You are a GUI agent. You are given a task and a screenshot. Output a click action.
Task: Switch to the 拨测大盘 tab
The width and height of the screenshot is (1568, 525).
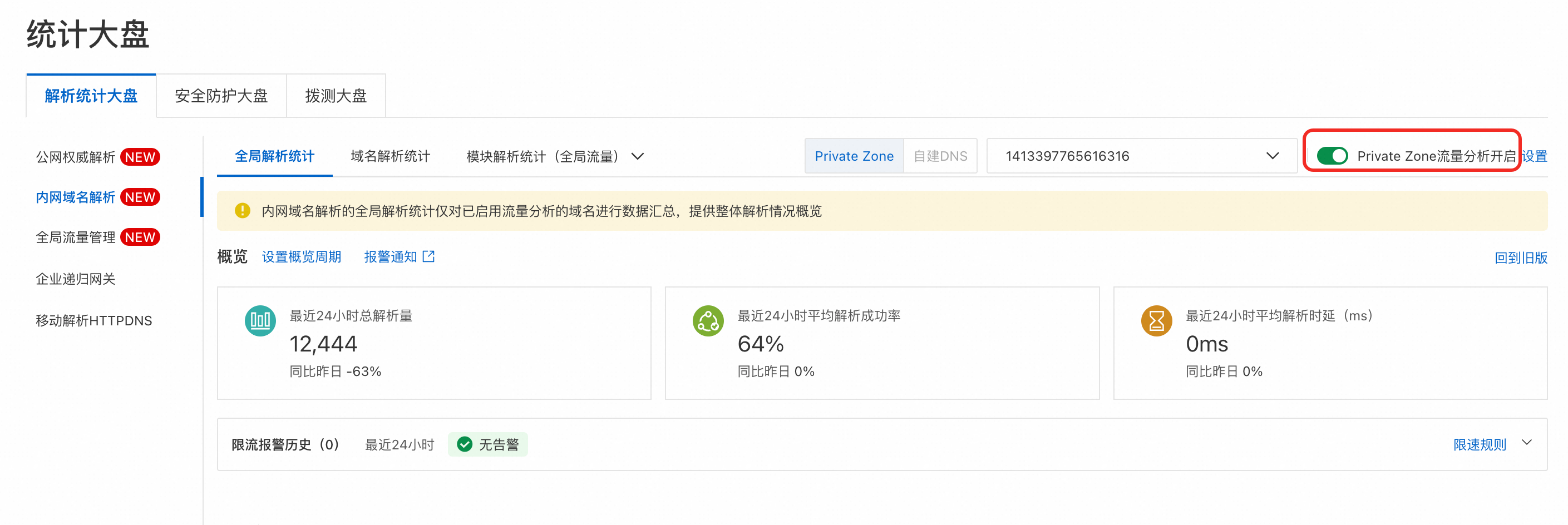tap(336, 96)
